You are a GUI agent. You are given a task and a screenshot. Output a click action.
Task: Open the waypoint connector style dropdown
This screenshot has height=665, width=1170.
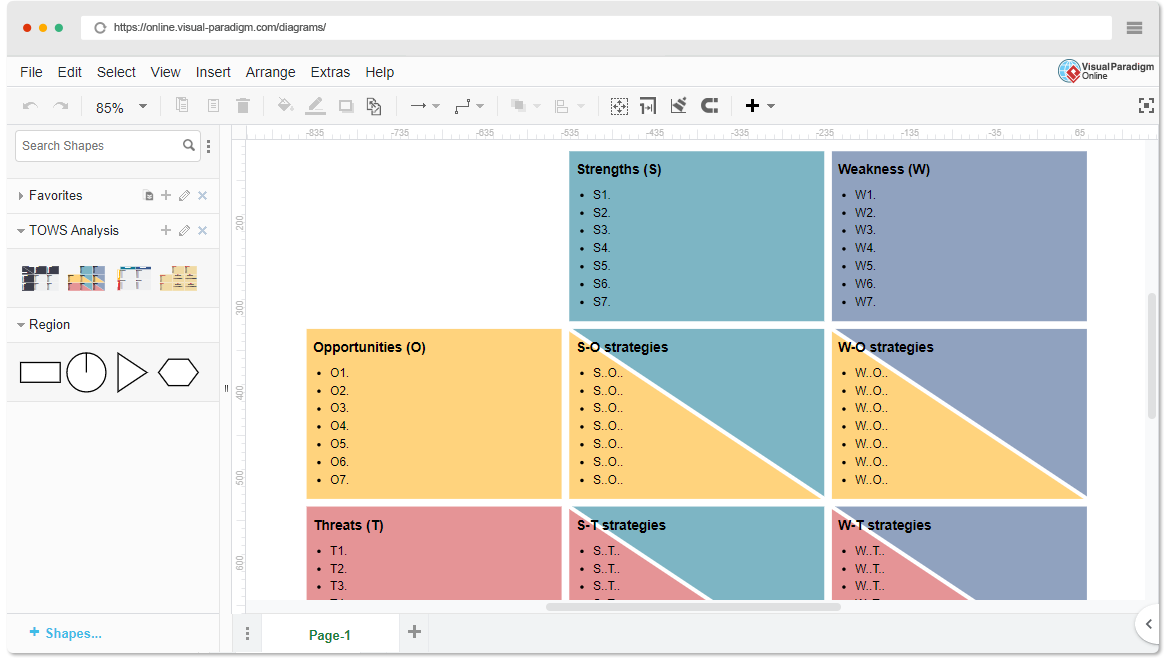point(480,106)
